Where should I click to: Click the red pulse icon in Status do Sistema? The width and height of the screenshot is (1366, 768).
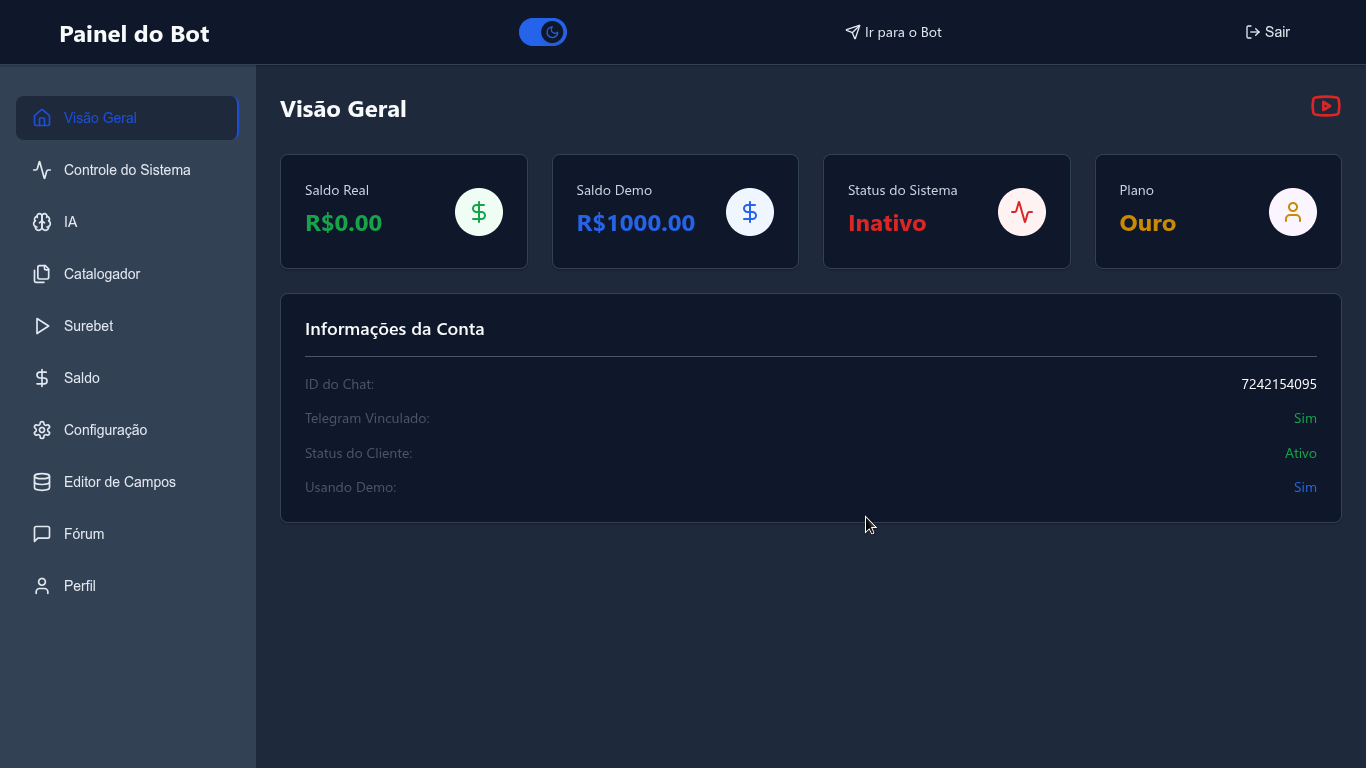[1021, 212]
